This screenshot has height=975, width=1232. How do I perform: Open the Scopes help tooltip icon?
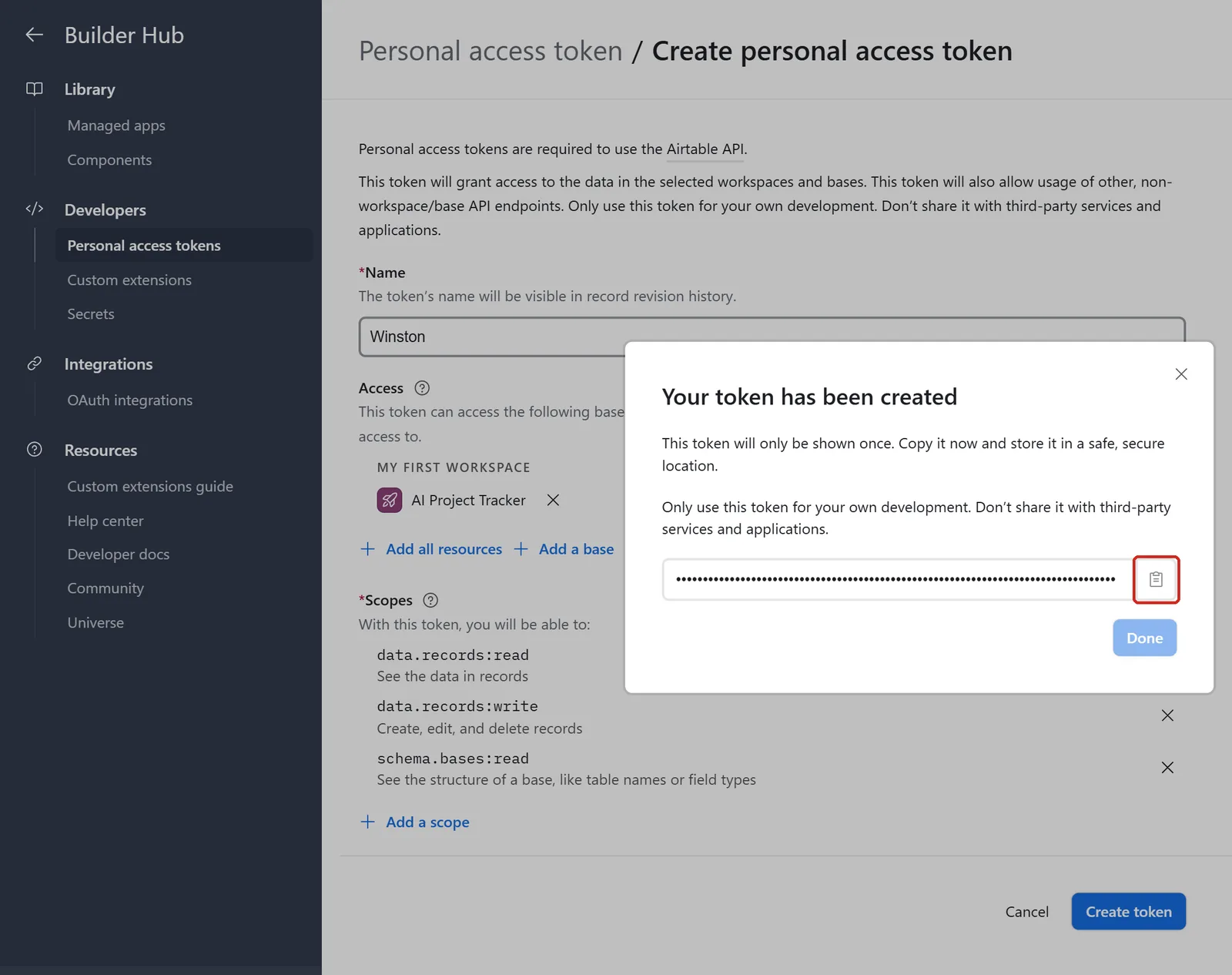431,600
